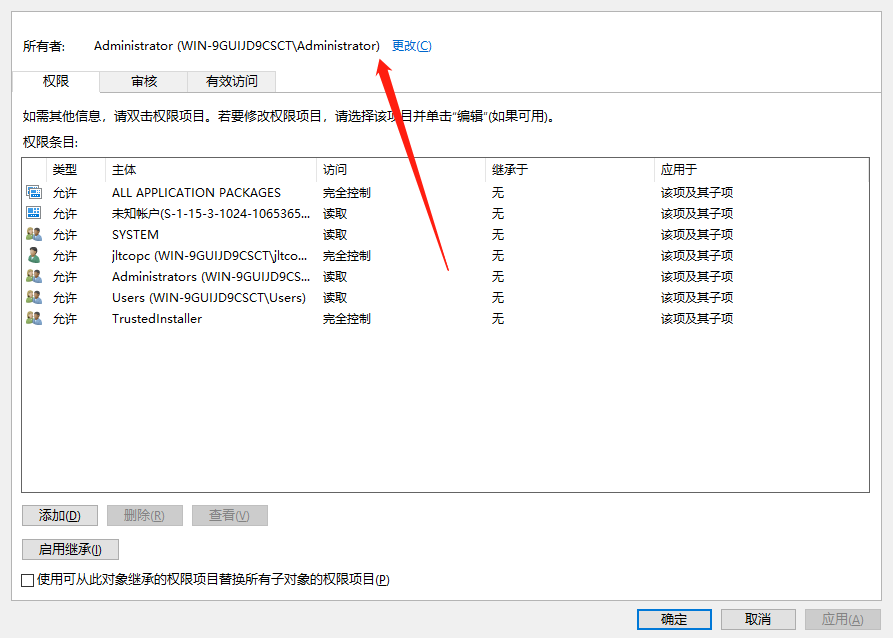Viewport: 893px width, 638px height.
Task: Click the 访问 column header
Action: pyautogui.click(x=400, y=170)
